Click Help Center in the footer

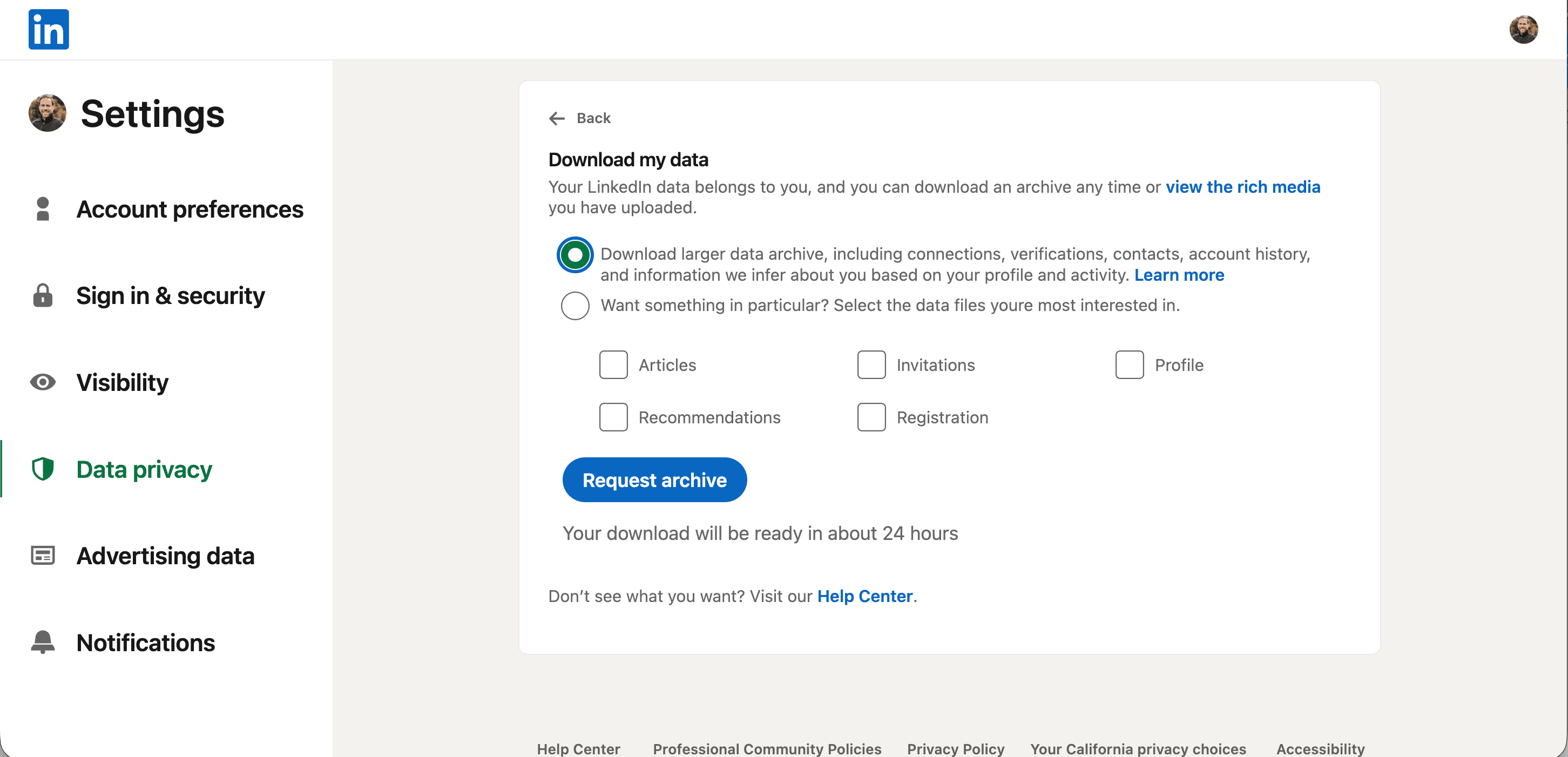pyautogui.click(x=578, y=748)
